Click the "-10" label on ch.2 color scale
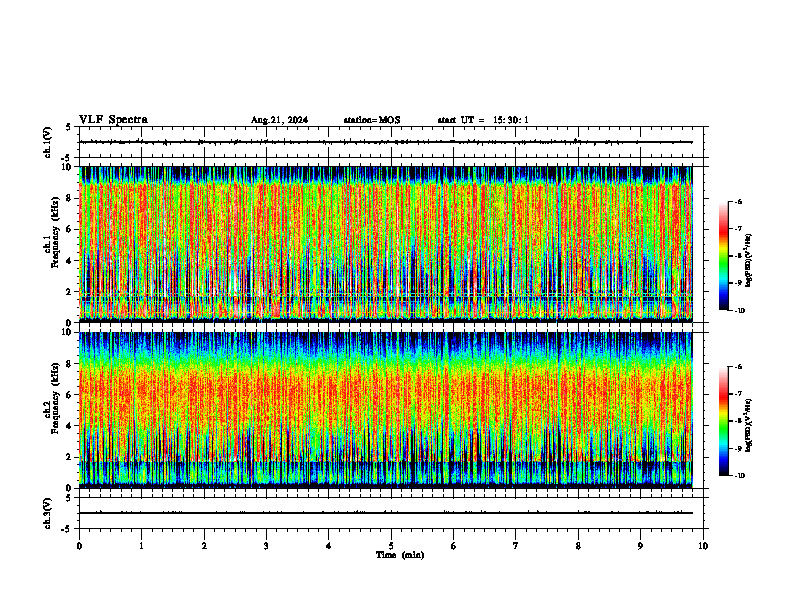The height and width of the screenshot is (612, 792). click(x=739, y=476)
